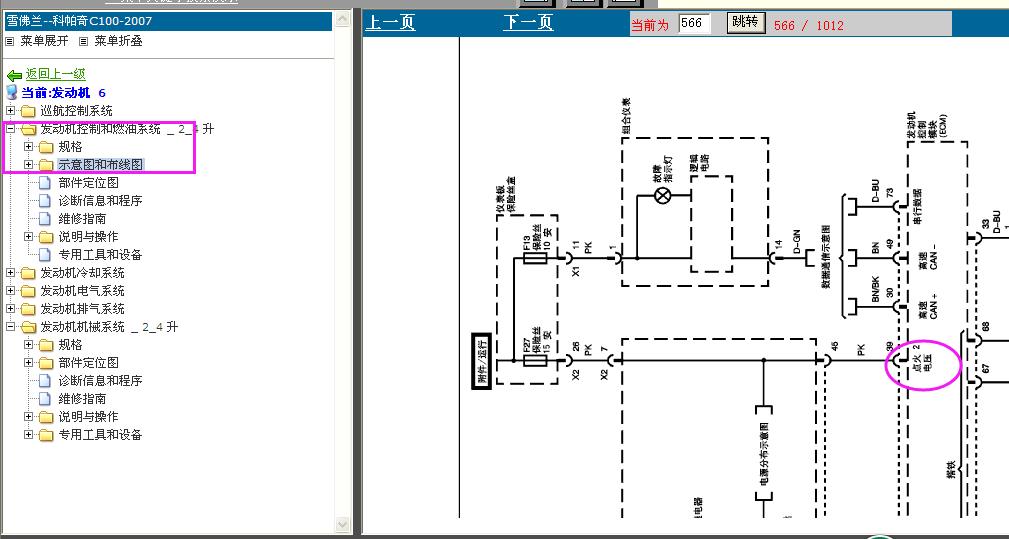Go to previous page via 上一页
Image resolution: width=1009 pixels, height=539 pixels.
click(390, 23)
